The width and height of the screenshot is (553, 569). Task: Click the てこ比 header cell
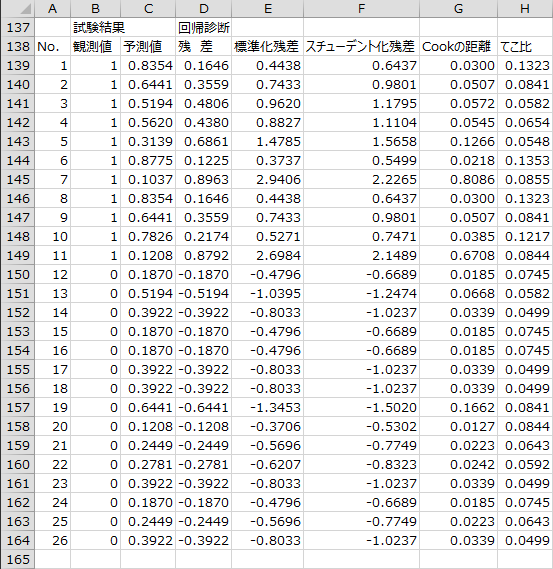pyautogui.click(x=525, y=46)
